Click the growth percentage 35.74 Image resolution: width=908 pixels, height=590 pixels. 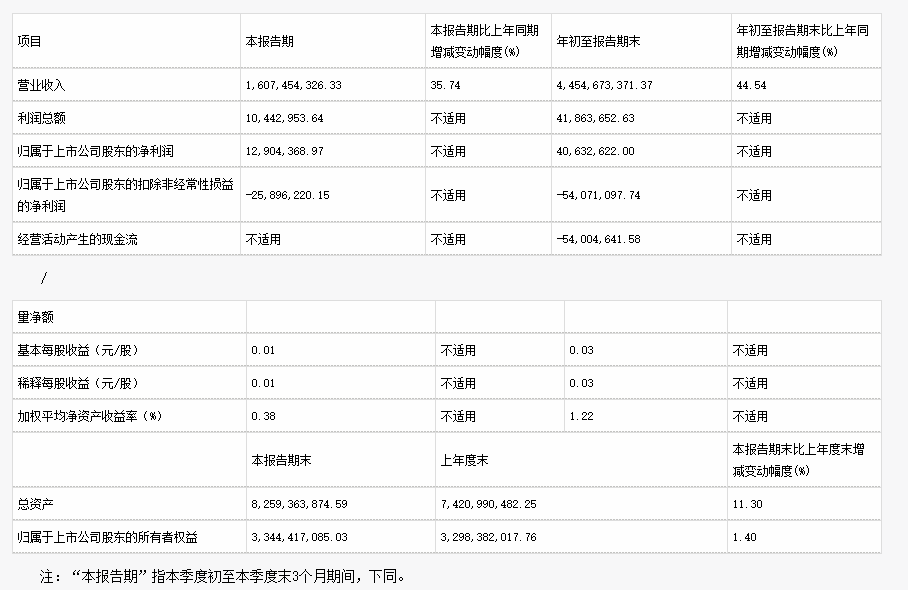pos(440,85)
